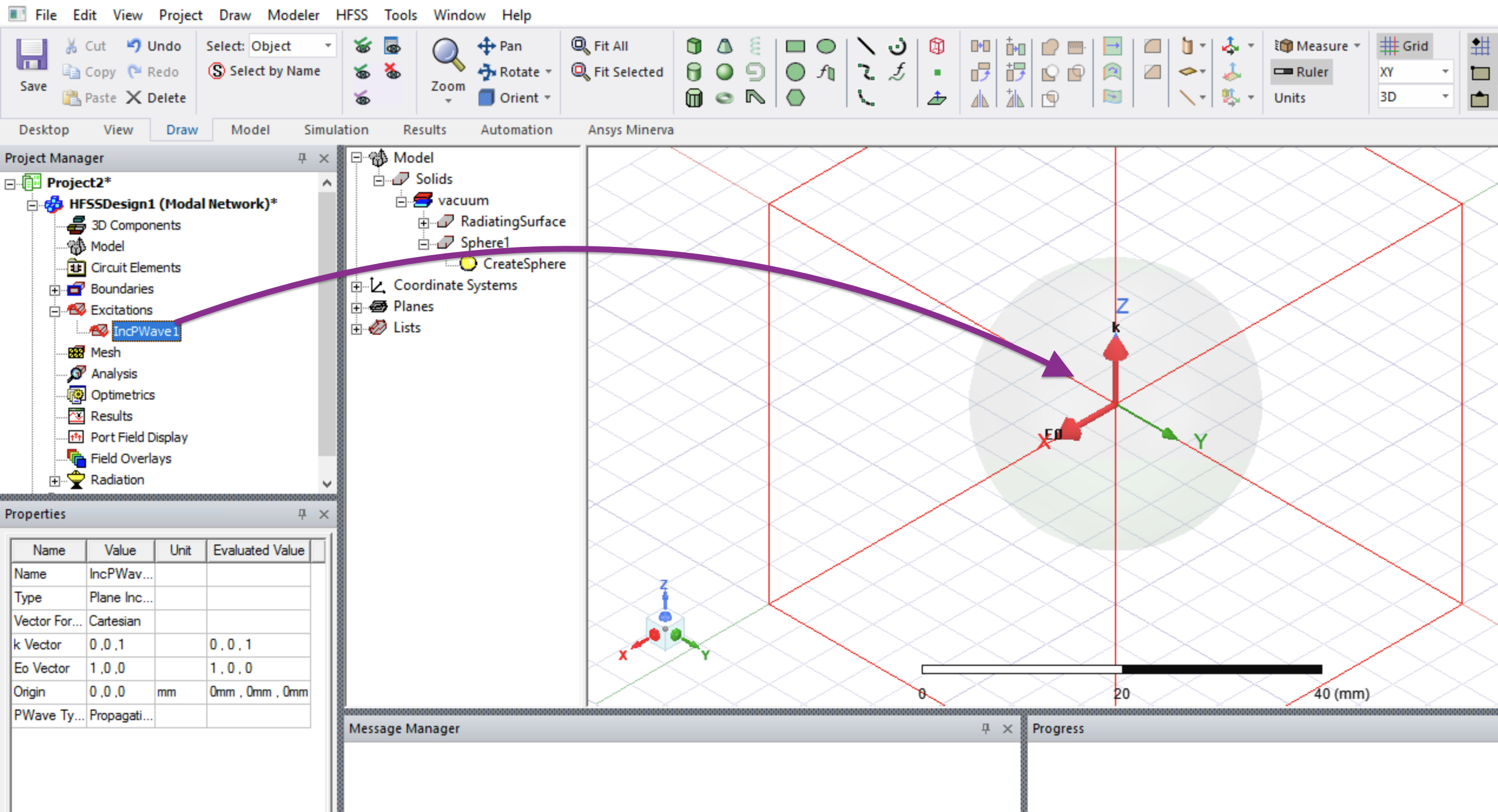This screenshot has width=1498, height=812.
Task: Close the Project Manager panel
Action: pyautogui.click(x=324, y=158)
